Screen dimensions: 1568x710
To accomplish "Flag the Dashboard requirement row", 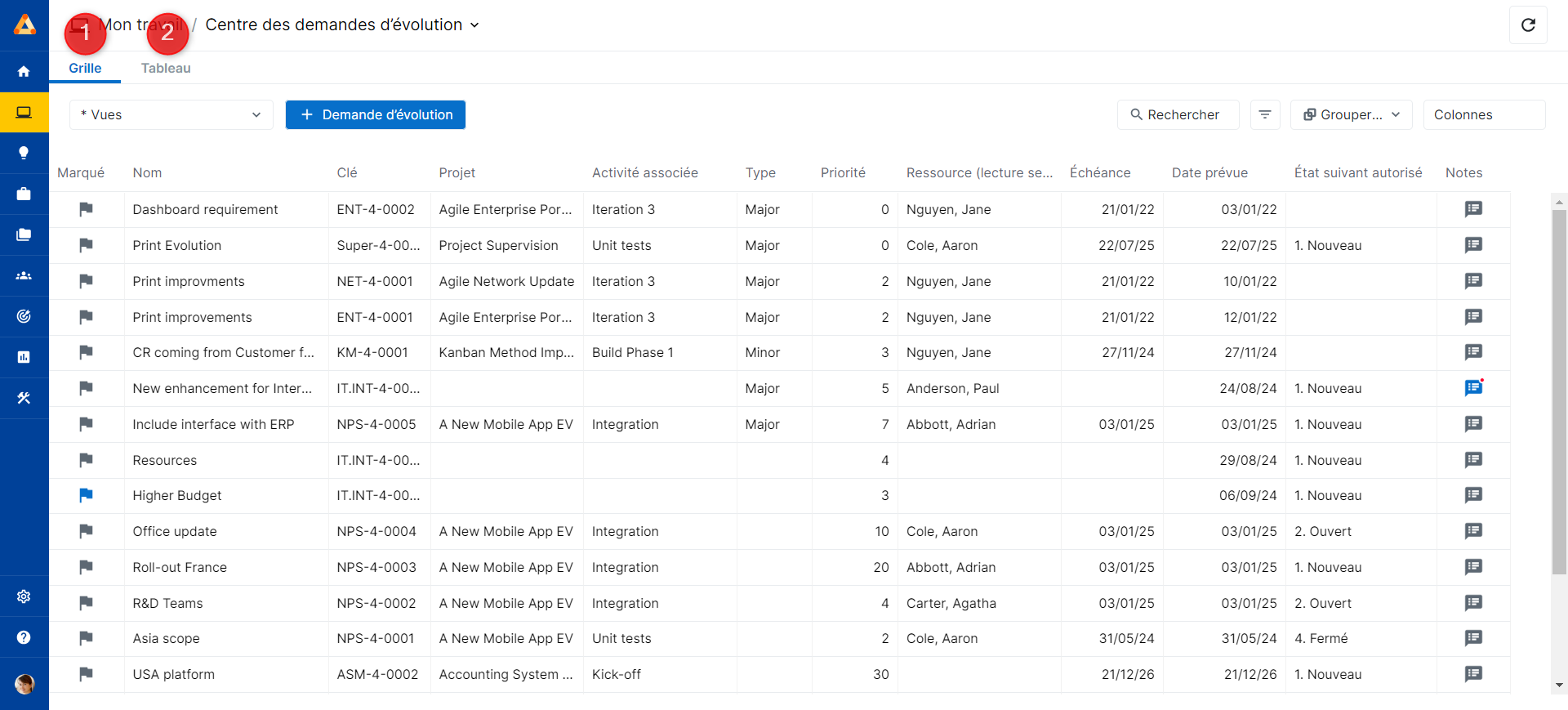I will (x=86, y=209).
